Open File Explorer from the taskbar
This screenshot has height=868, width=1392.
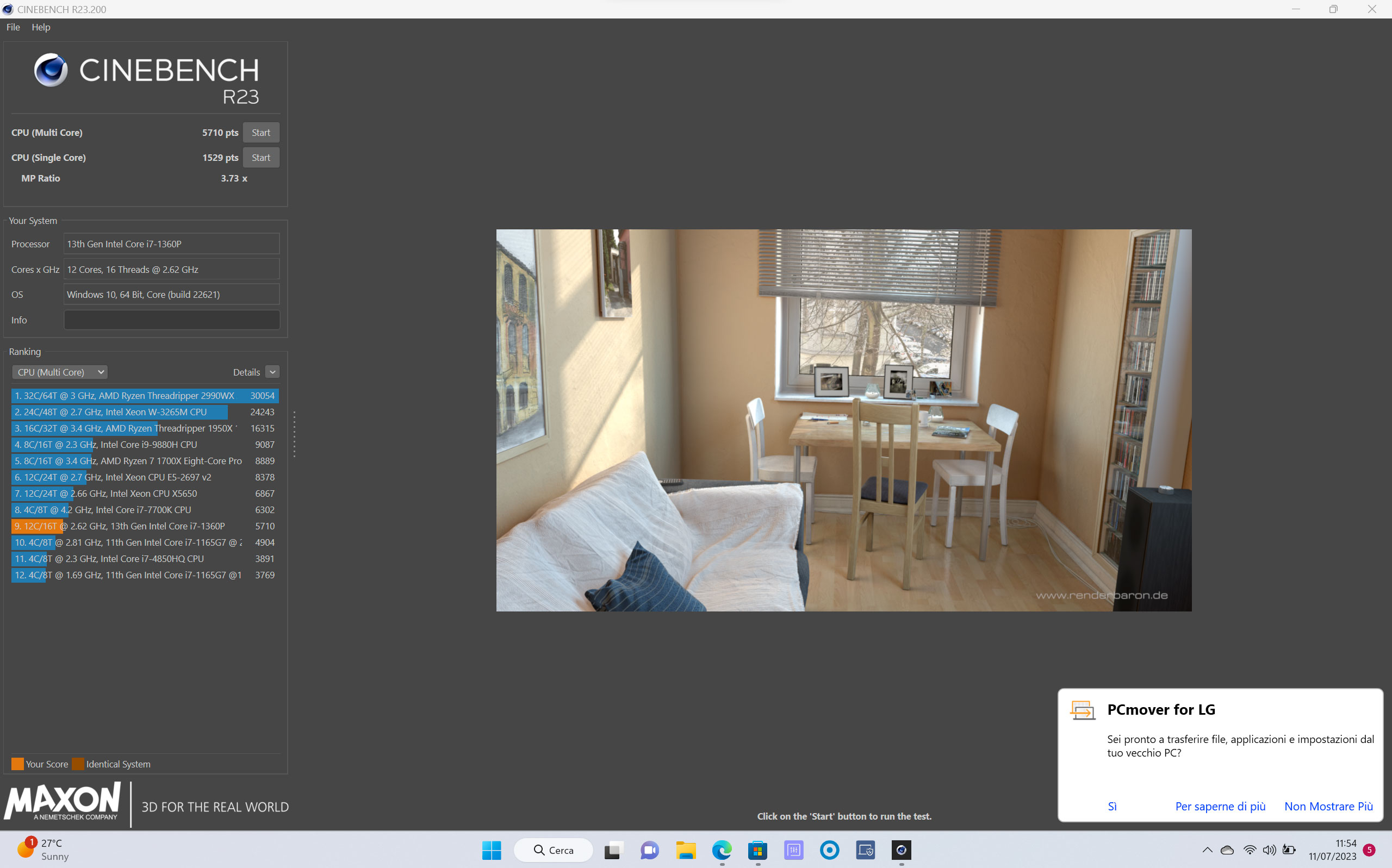[x=686, y=850]
